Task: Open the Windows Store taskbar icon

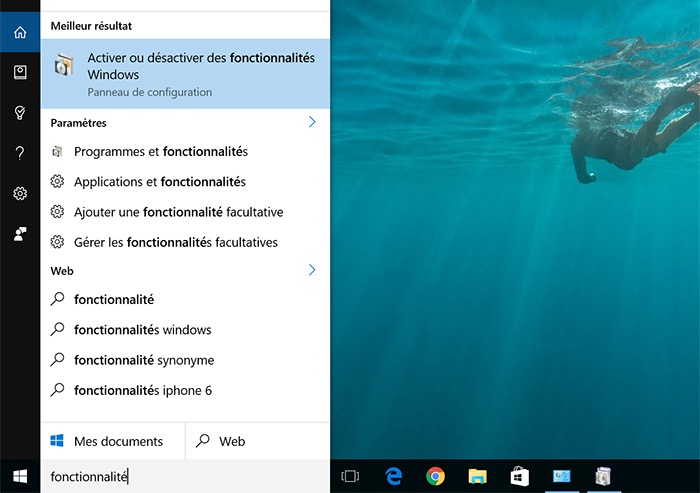Action: click(x=519, y=477)
